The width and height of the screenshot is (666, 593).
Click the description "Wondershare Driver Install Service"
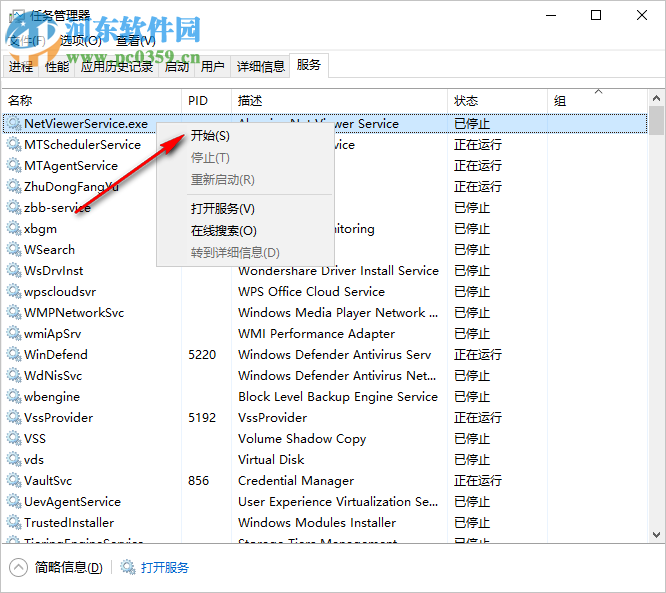[338, 271]
